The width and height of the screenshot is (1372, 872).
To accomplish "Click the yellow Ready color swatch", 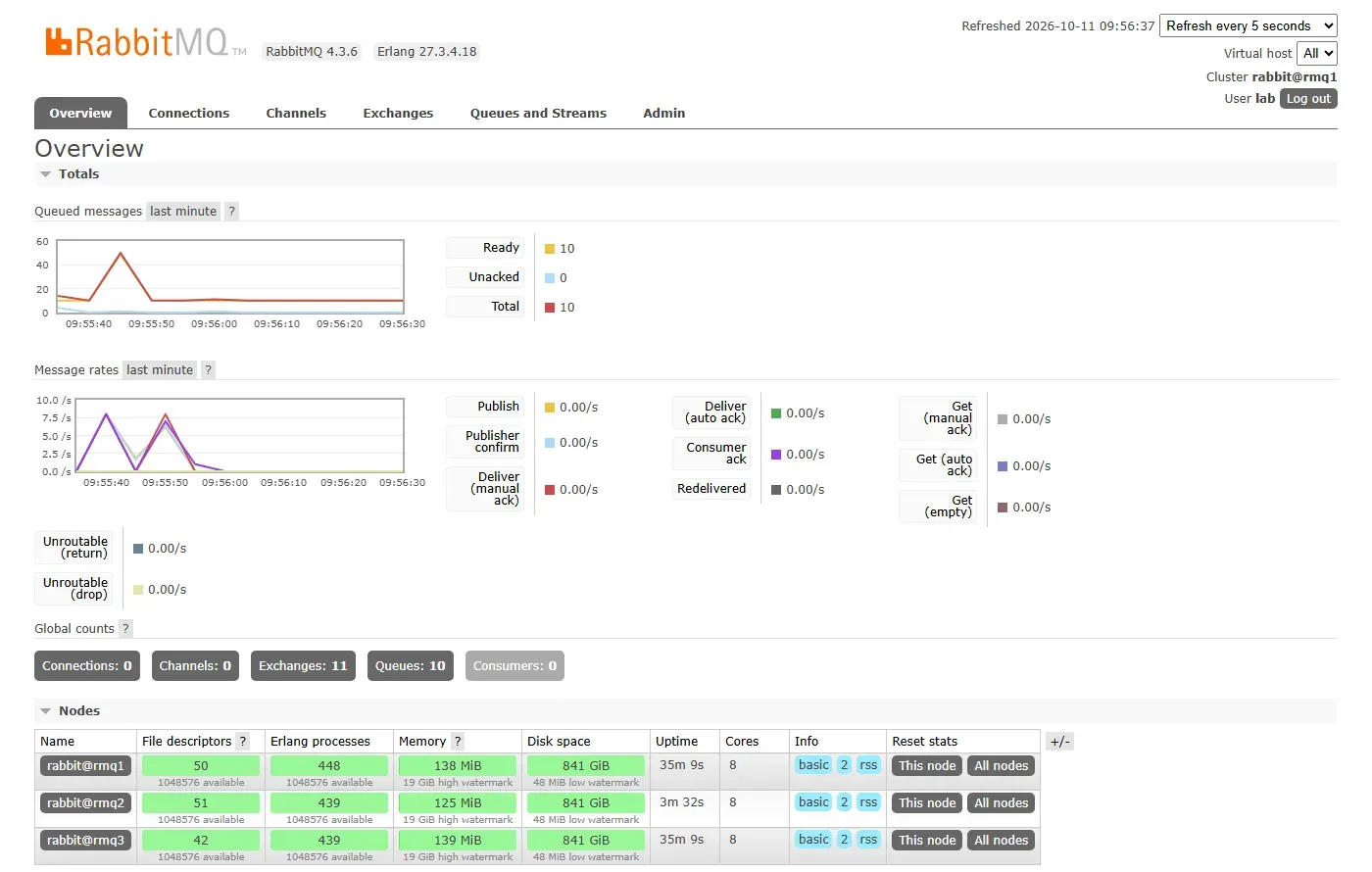I will coord(550,249).
